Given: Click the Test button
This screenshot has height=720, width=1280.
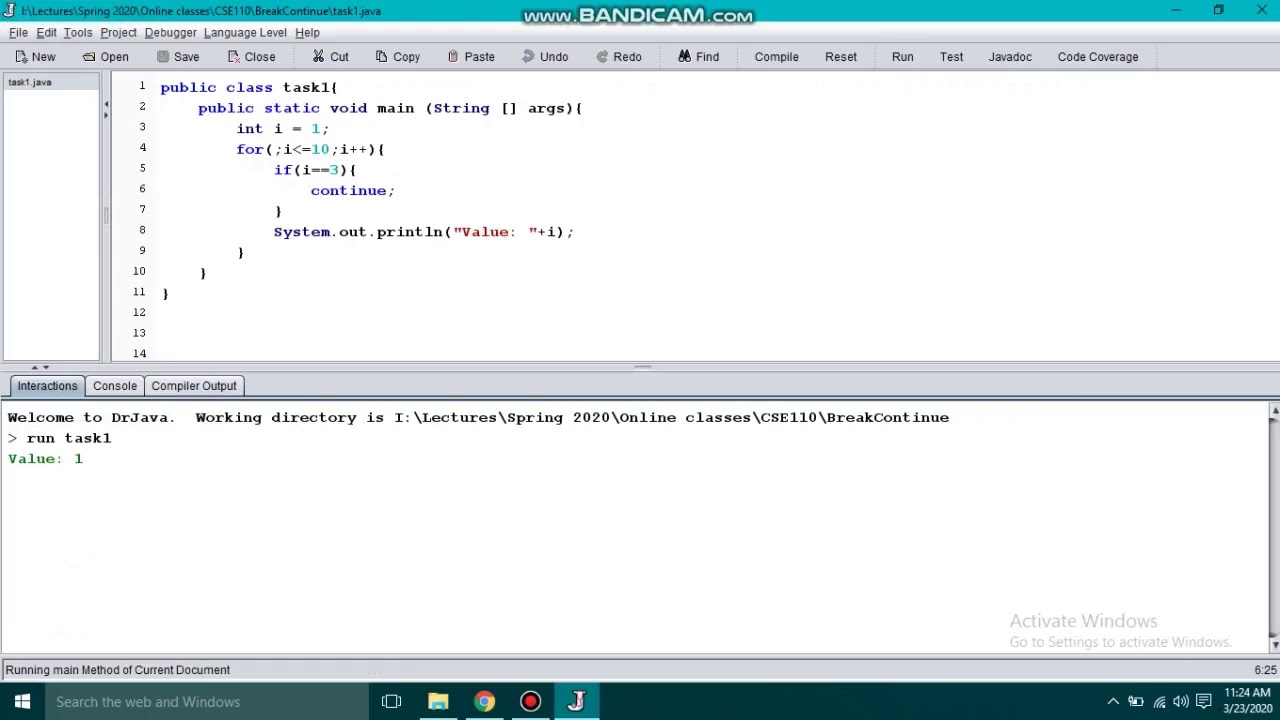Looking at the screenshot, I should pyautogui.click(x=951, y=57).
